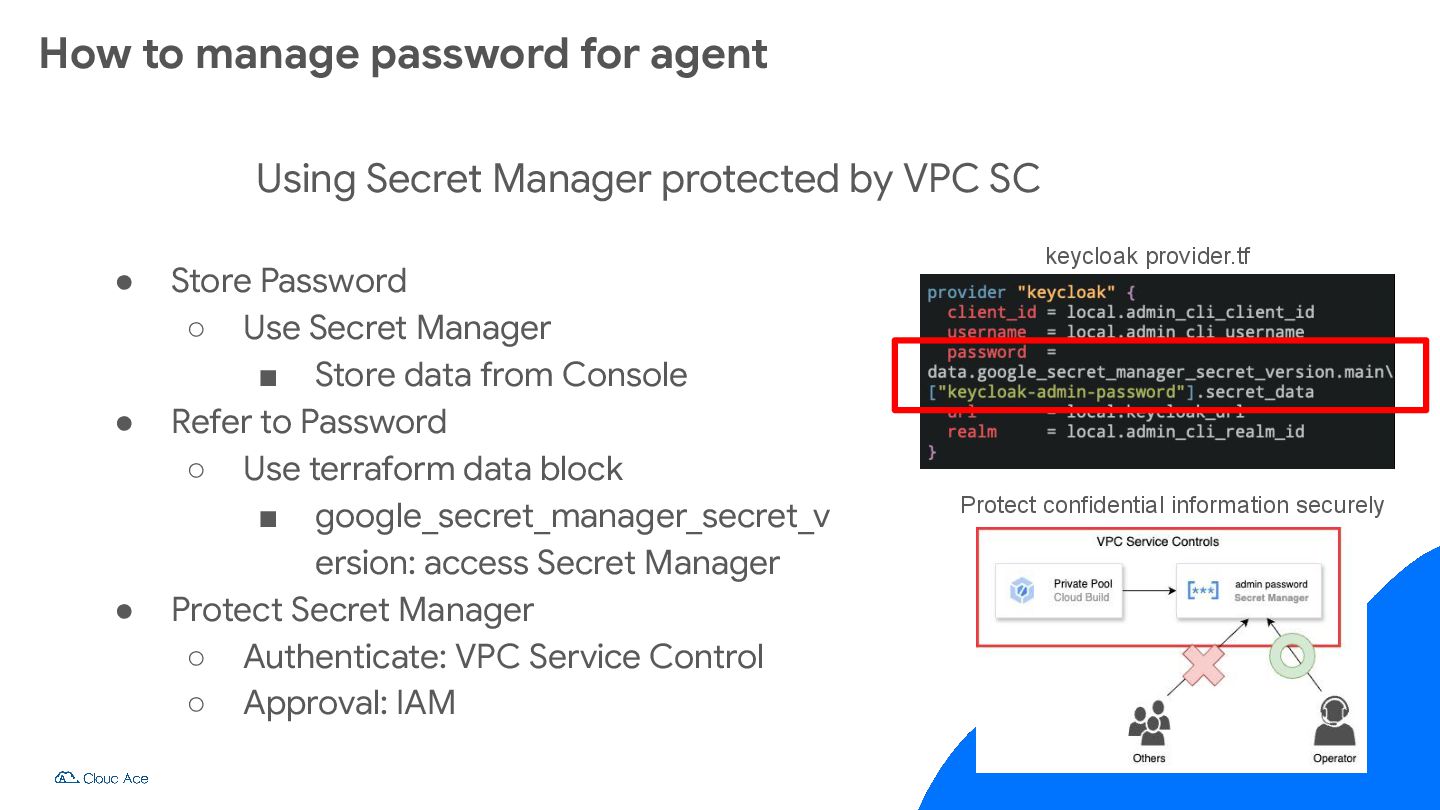Click the Approval: IAM line

click(349, 704)
